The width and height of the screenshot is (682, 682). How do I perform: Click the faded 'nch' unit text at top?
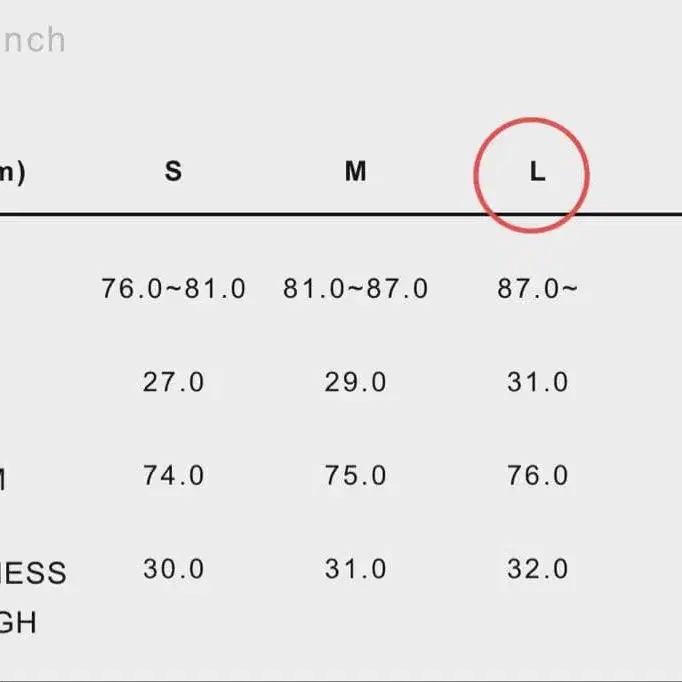pos(33,40)
